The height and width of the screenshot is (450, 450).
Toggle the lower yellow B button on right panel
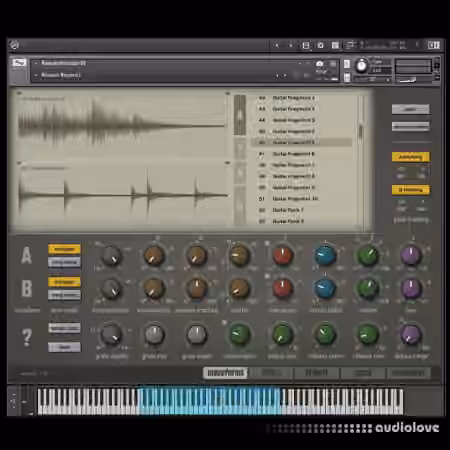click(x=411, y=190)
